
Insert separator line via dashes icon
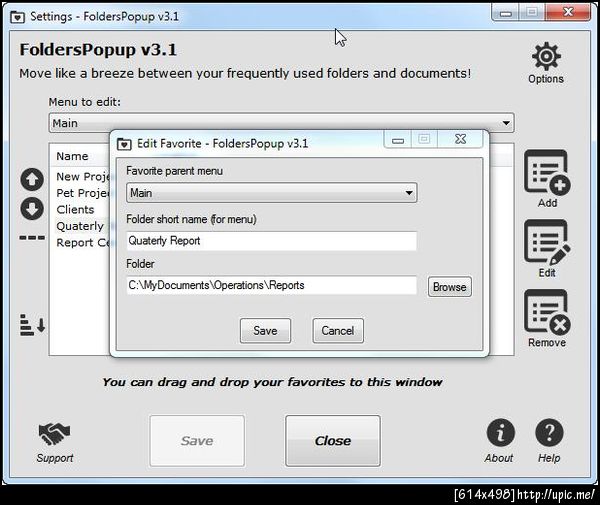coord(32,238)
